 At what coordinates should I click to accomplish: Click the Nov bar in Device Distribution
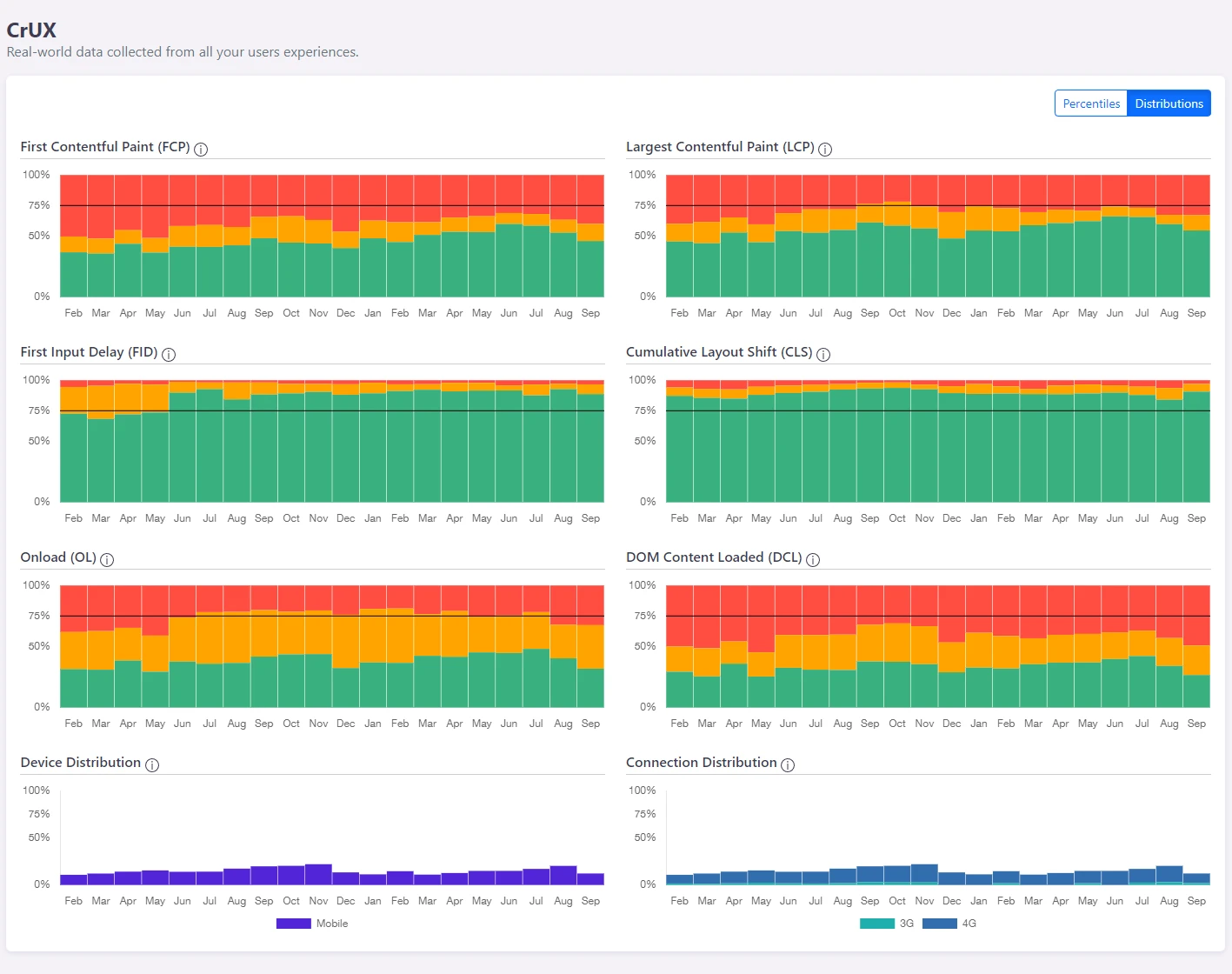(x=318, y=874)
